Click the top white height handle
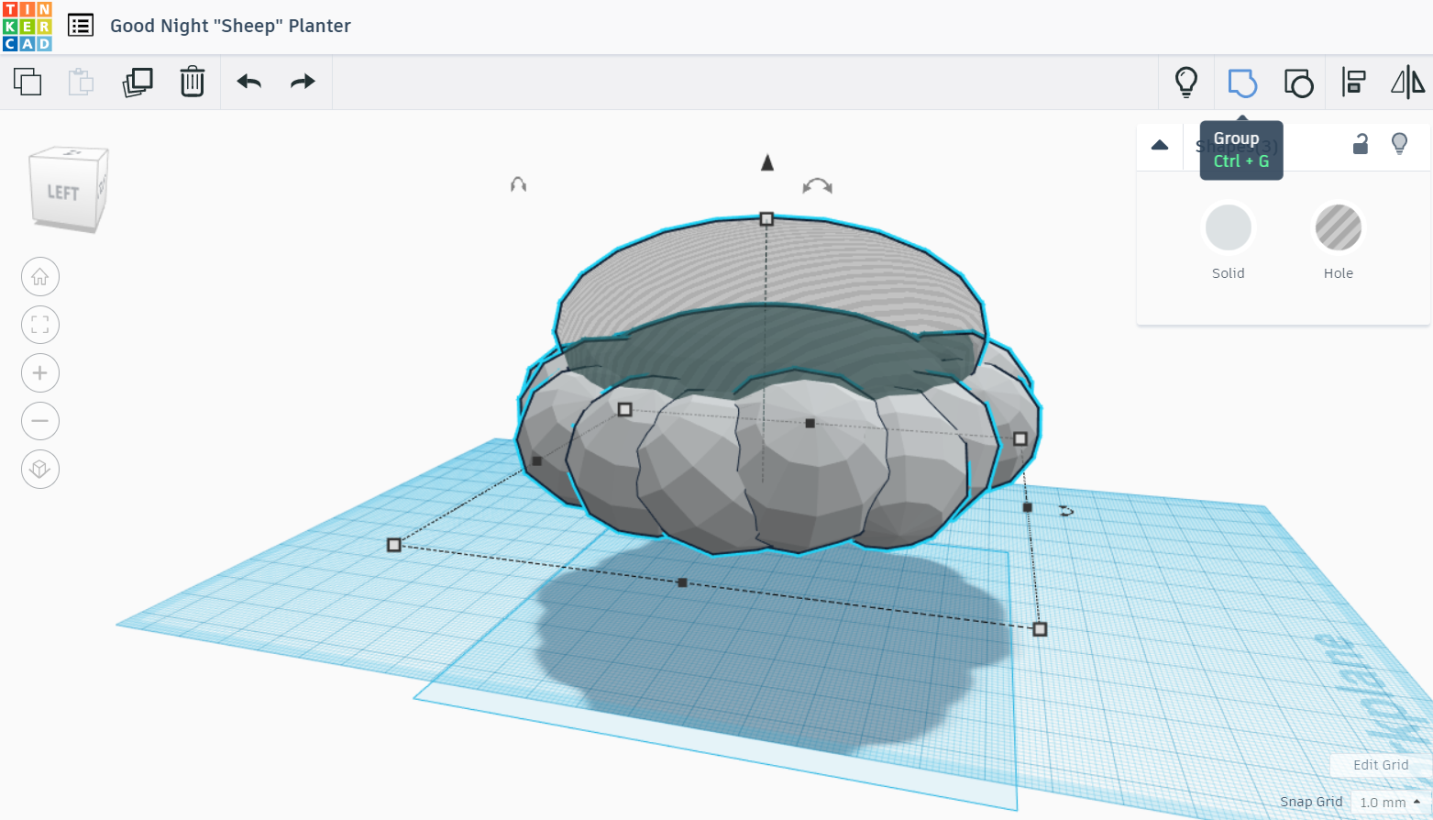The width and height of the screenshot is (1433, 820). click(767, 218)
